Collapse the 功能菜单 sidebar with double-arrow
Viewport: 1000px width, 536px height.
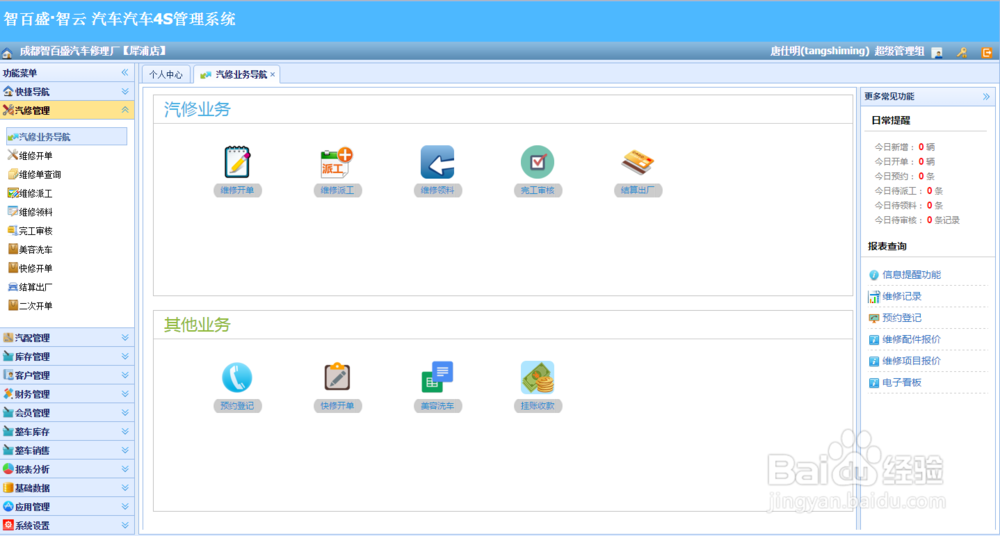coord(125,73)
